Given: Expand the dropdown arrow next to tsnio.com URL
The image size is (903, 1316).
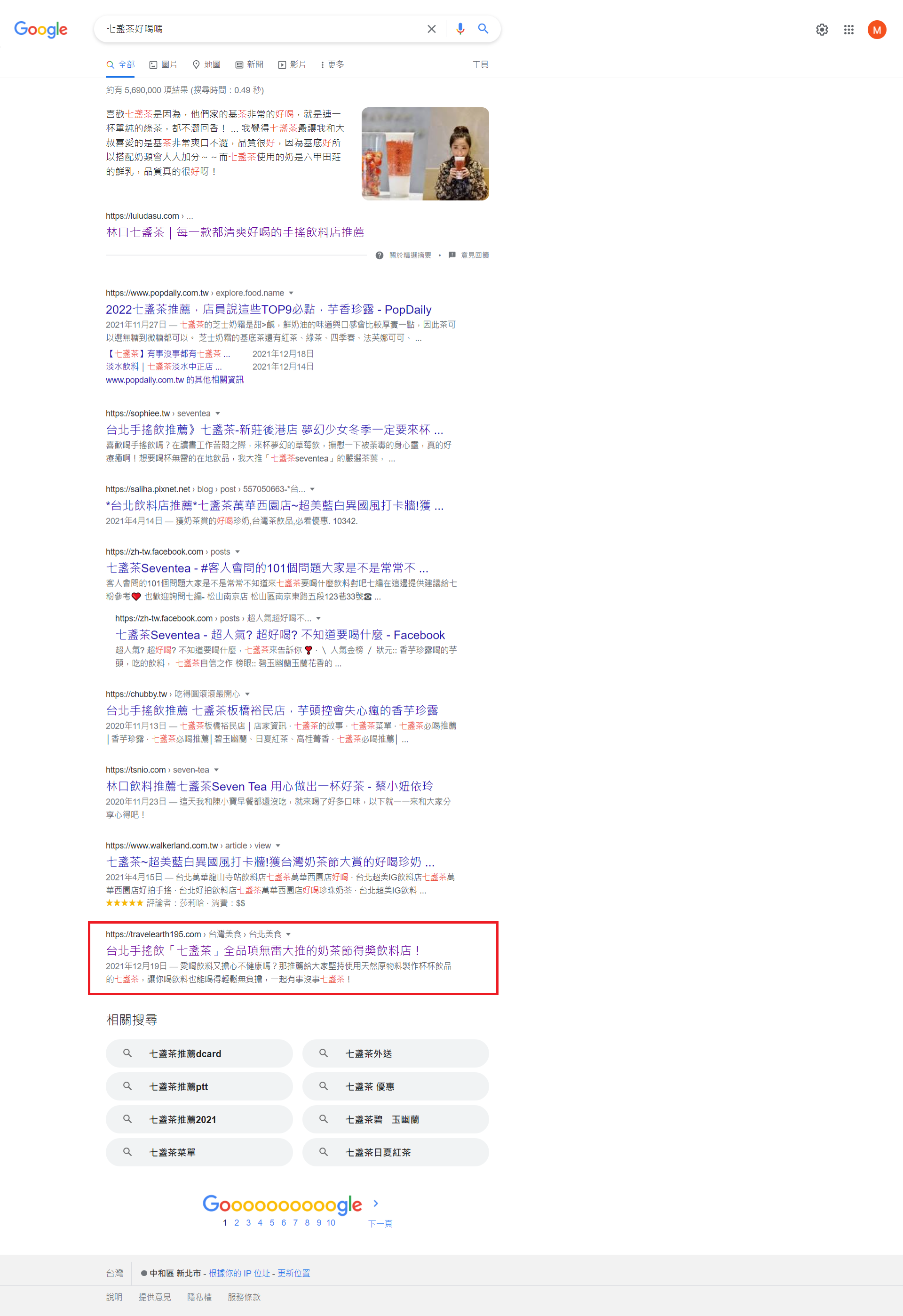Looking at the screenshot, I should pyautogui.click(x=216, y=770).
